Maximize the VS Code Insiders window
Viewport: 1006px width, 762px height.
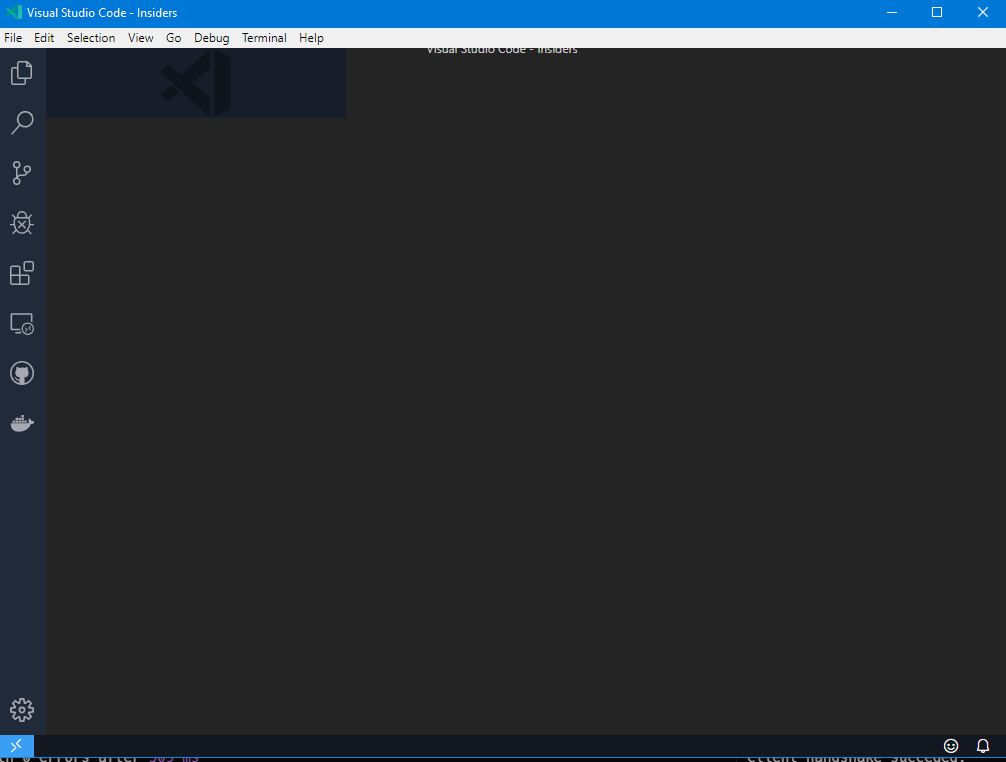click(937, 12)
